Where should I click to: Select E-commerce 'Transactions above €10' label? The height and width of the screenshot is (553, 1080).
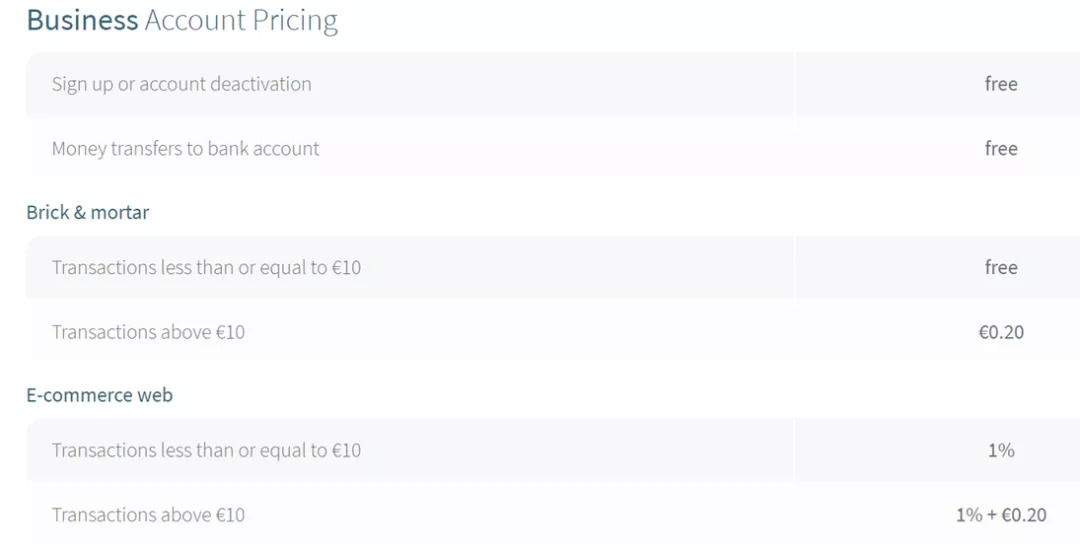pos(148,515)
